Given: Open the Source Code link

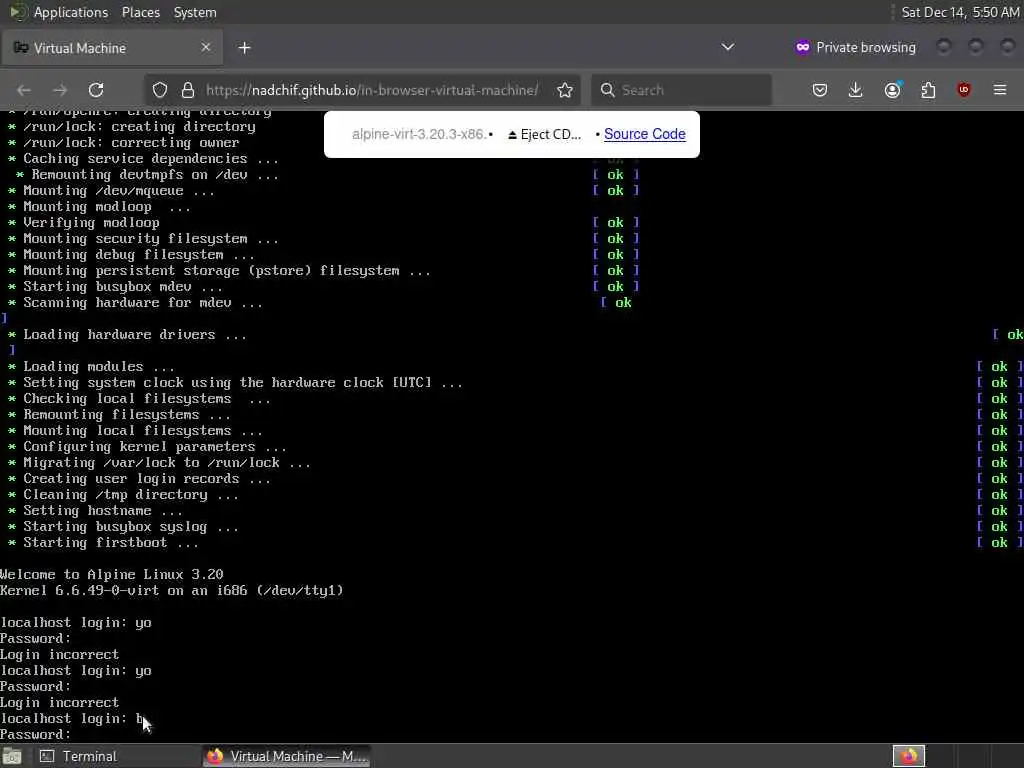Looking at the screenshot, I should point(645,134).
